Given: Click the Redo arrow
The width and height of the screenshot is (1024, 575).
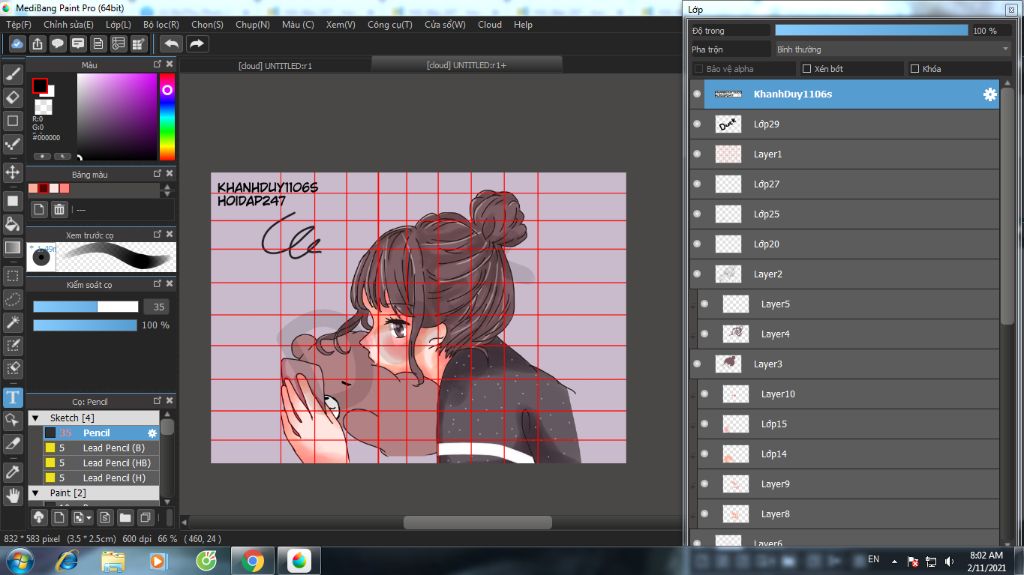Looking at the screenshot, I should (197, 44).
